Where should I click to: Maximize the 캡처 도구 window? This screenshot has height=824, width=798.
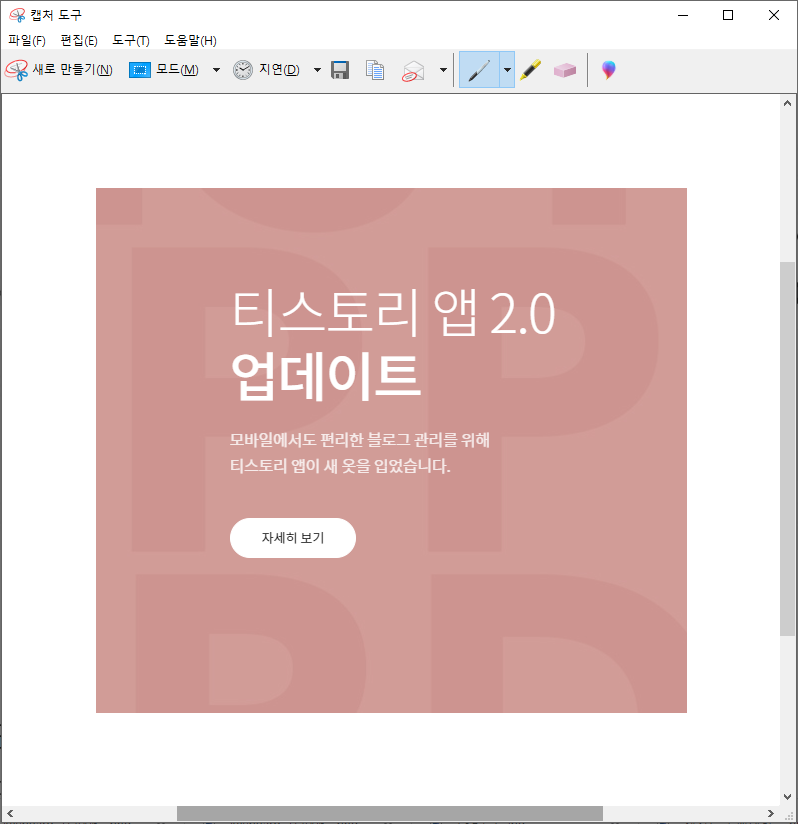728,15
